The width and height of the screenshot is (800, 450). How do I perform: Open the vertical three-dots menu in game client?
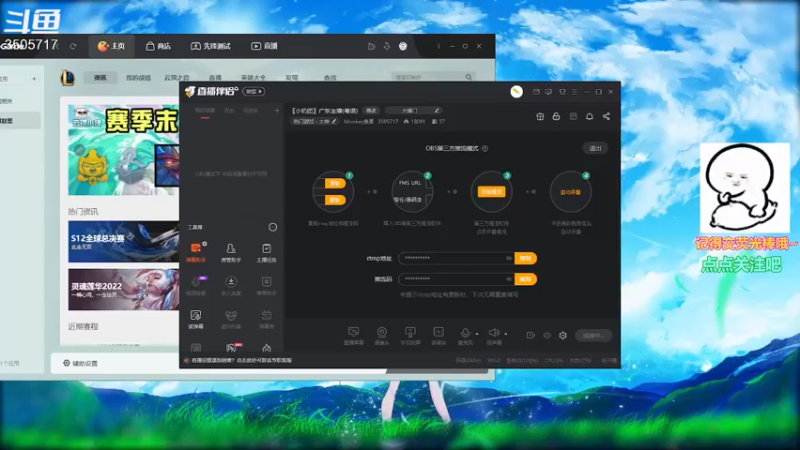(438, 46)
